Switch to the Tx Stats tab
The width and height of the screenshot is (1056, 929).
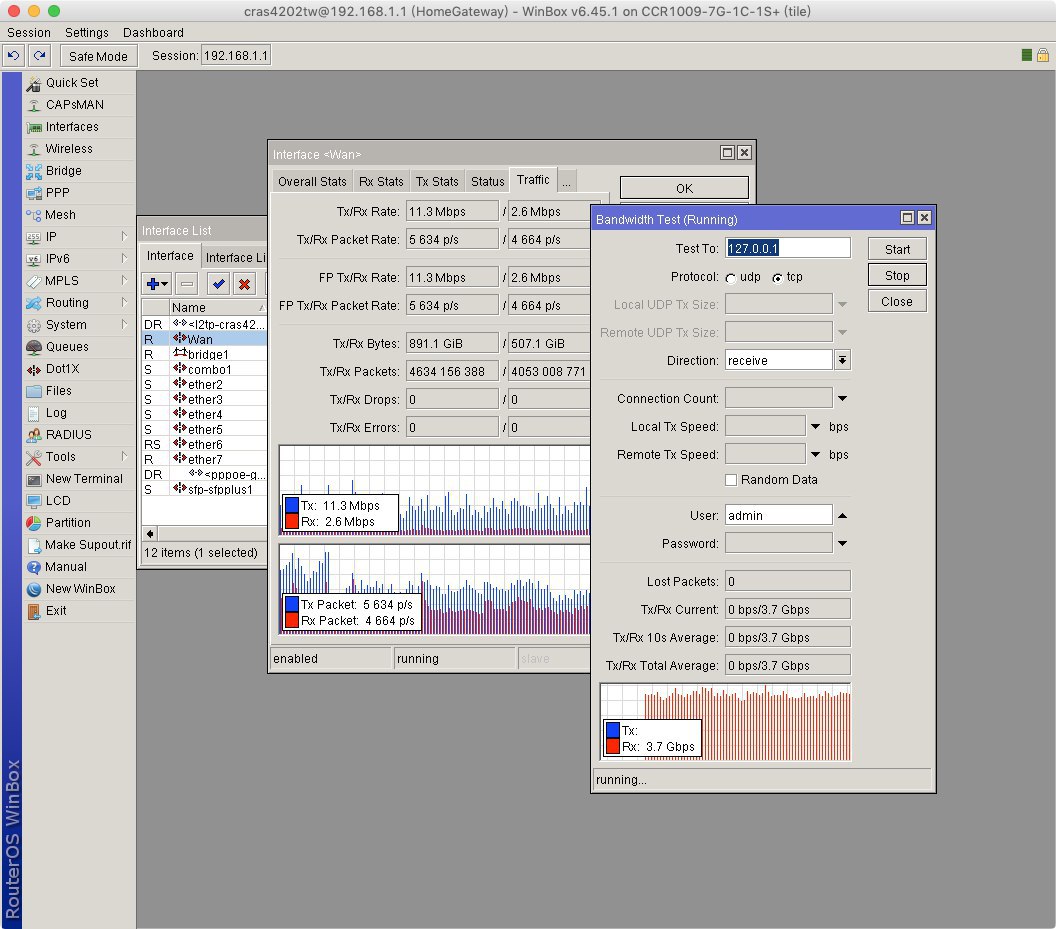click(436, 181)
